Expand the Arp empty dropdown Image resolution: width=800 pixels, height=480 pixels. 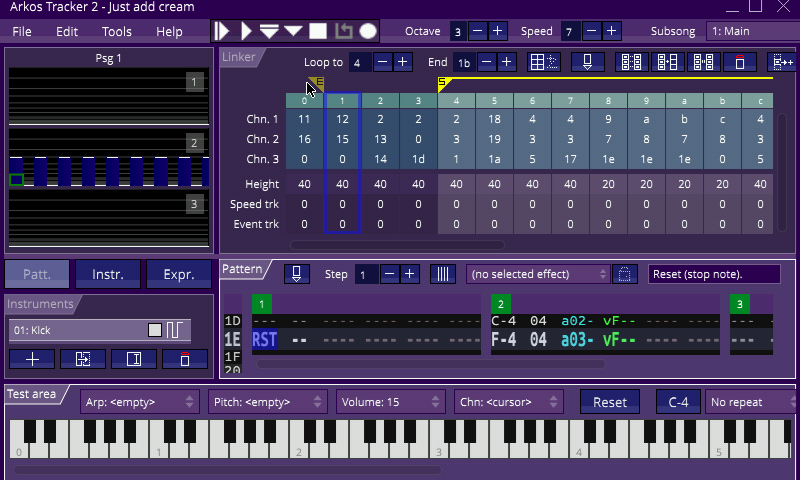[139, 402]
